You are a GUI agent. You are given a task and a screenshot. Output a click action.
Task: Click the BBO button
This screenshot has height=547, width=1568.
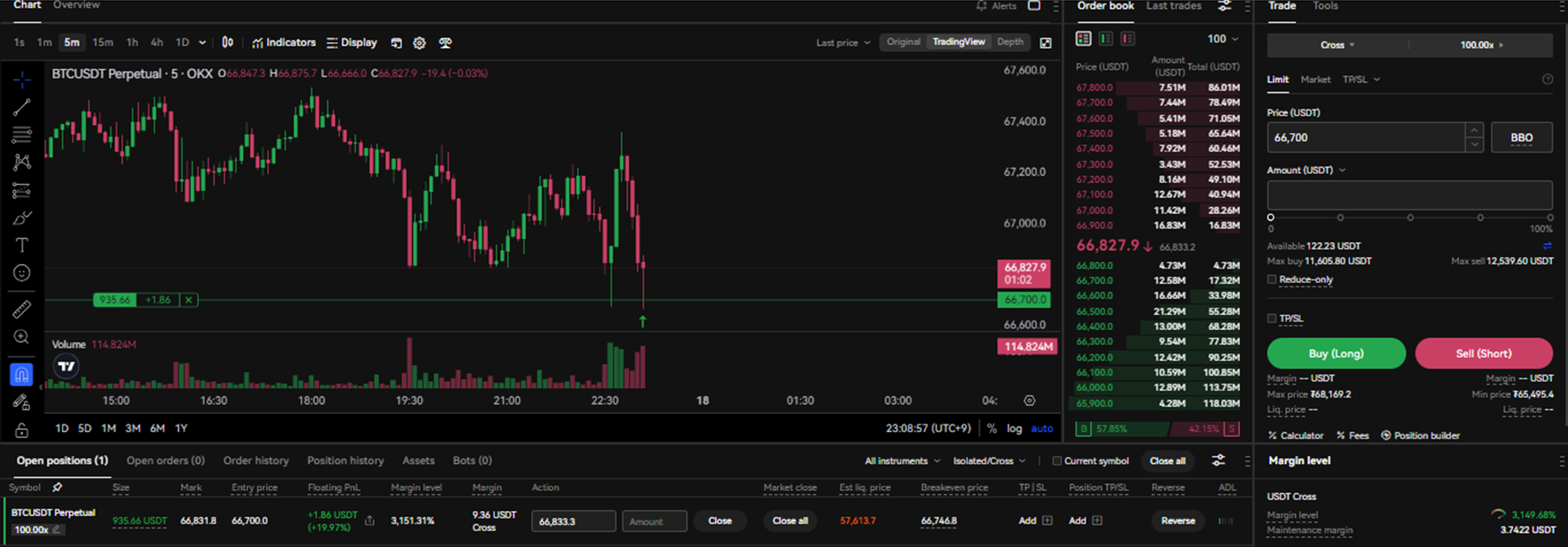[1522, 137]
